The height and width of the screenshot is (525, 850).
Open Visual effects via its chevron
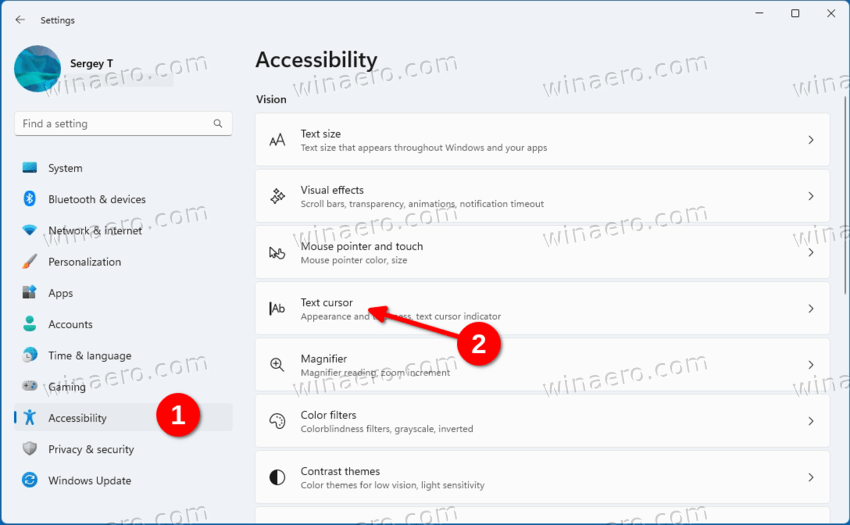(x=811, y=197)
